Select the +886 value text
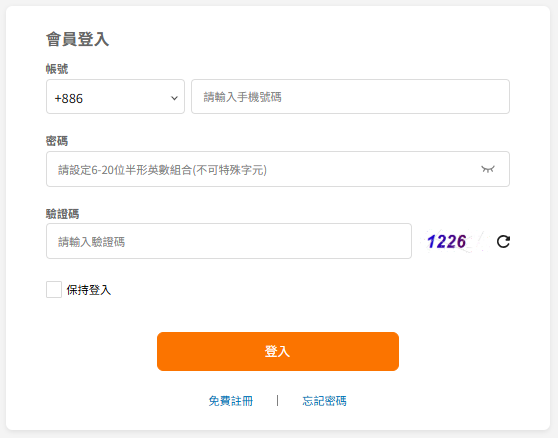558x438 pixels. point(69,99)
